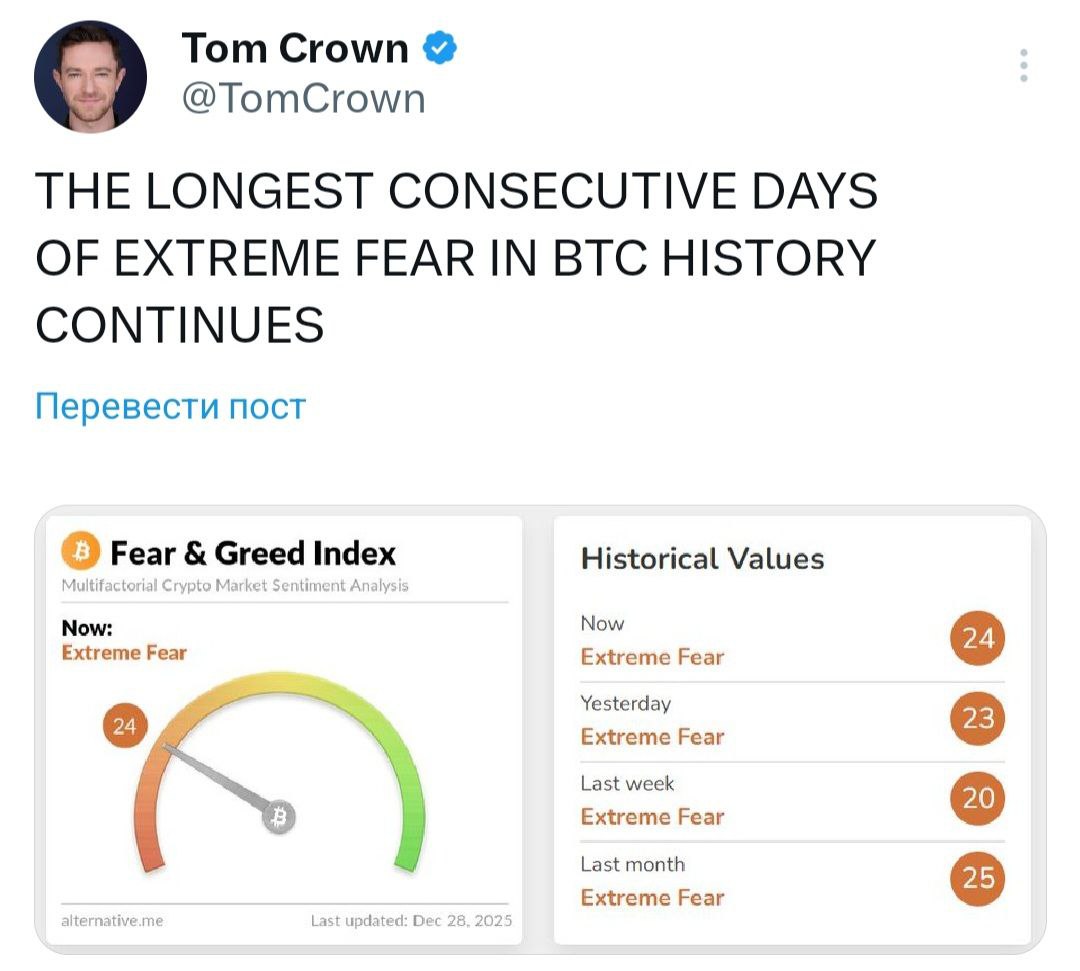
Task: Select the Last month value 25 circle
Action: click(x=977, y=877)
